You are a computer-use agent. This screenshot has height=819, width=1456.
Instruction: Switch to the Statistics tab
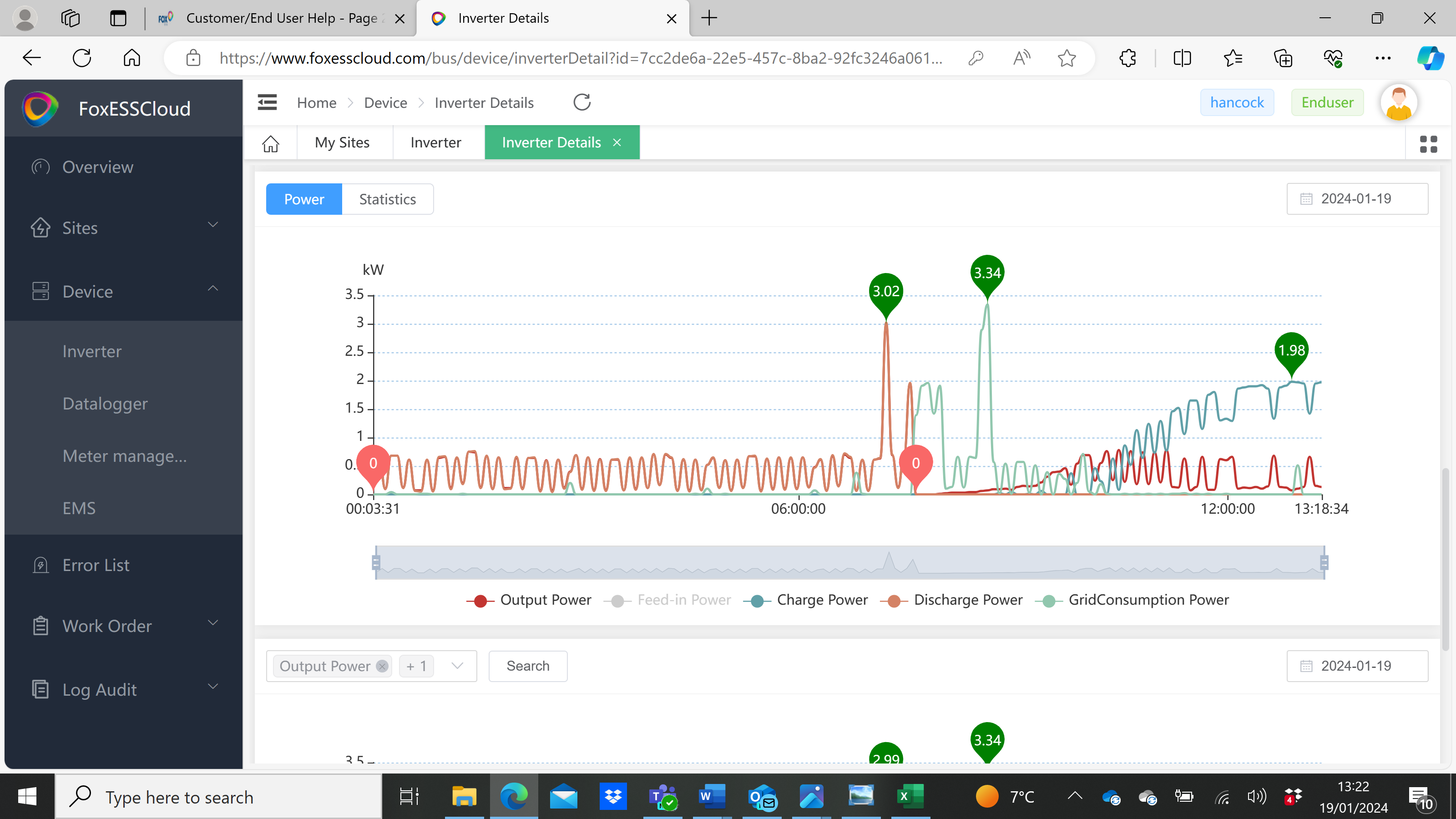click(387, 199)
